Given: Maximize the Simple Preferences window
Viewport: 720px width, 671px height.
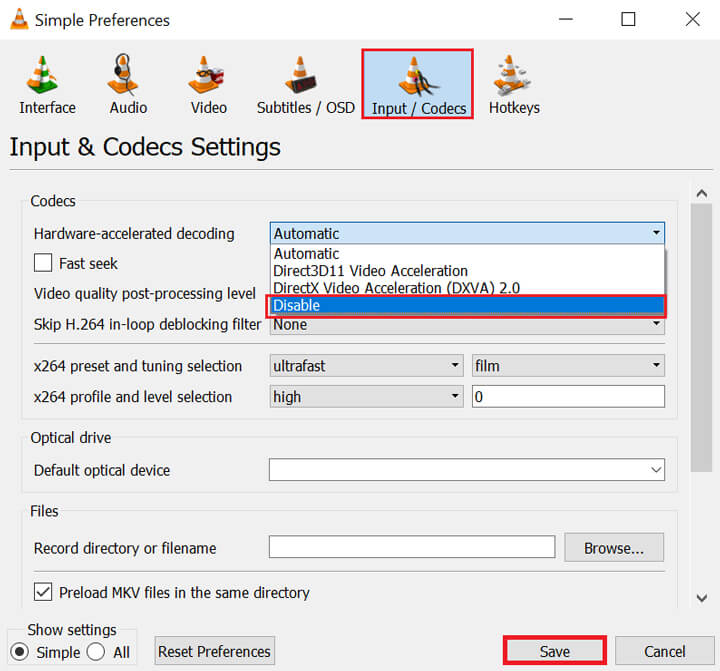Looking at the screenshot, I should 628,19.
